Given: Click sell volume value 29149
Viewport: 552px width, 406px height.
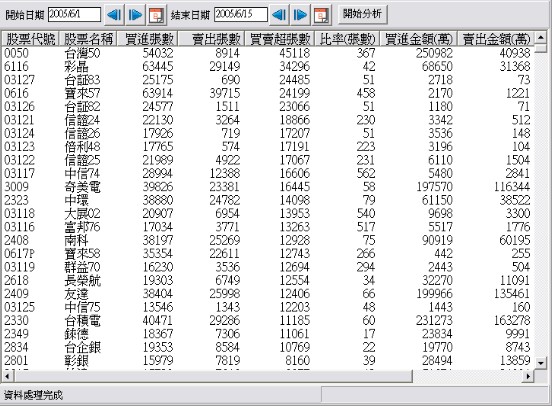Looking at the screenshot, I should pos(225,67).
